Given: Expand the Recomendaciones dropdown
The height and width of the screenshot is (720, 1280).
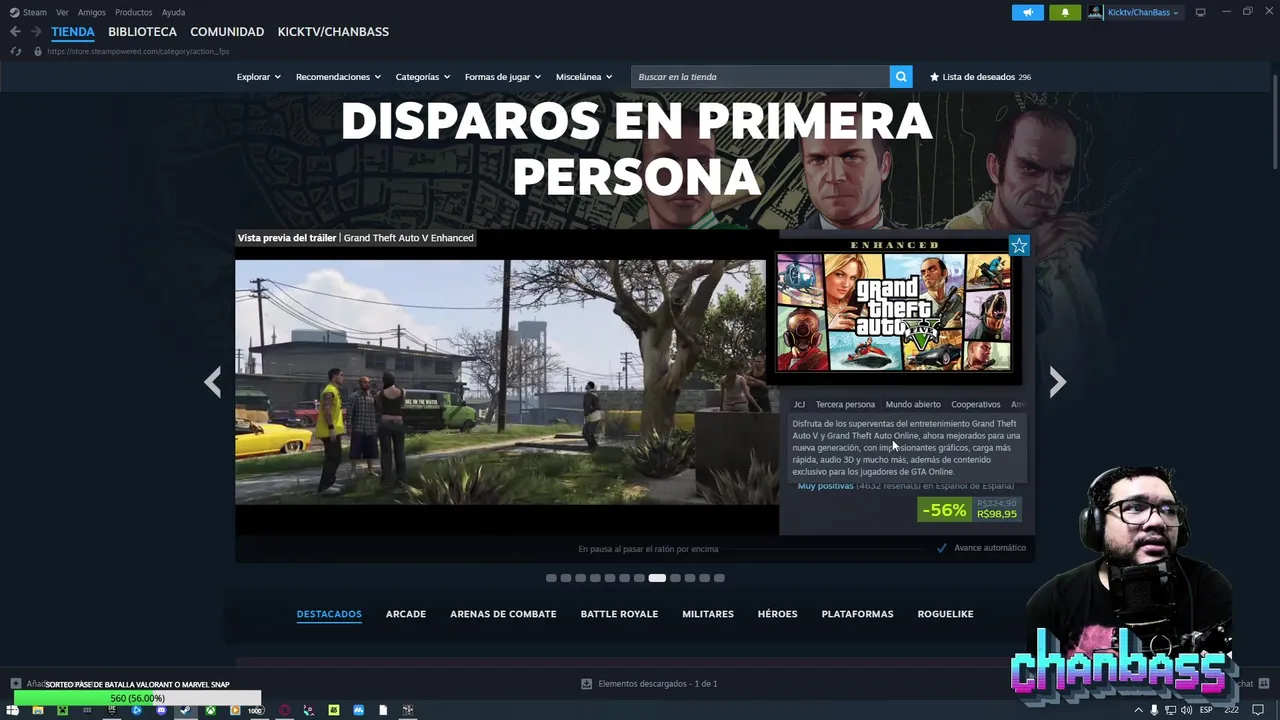Looking at the screenshot, I should (x=338, y=77).
